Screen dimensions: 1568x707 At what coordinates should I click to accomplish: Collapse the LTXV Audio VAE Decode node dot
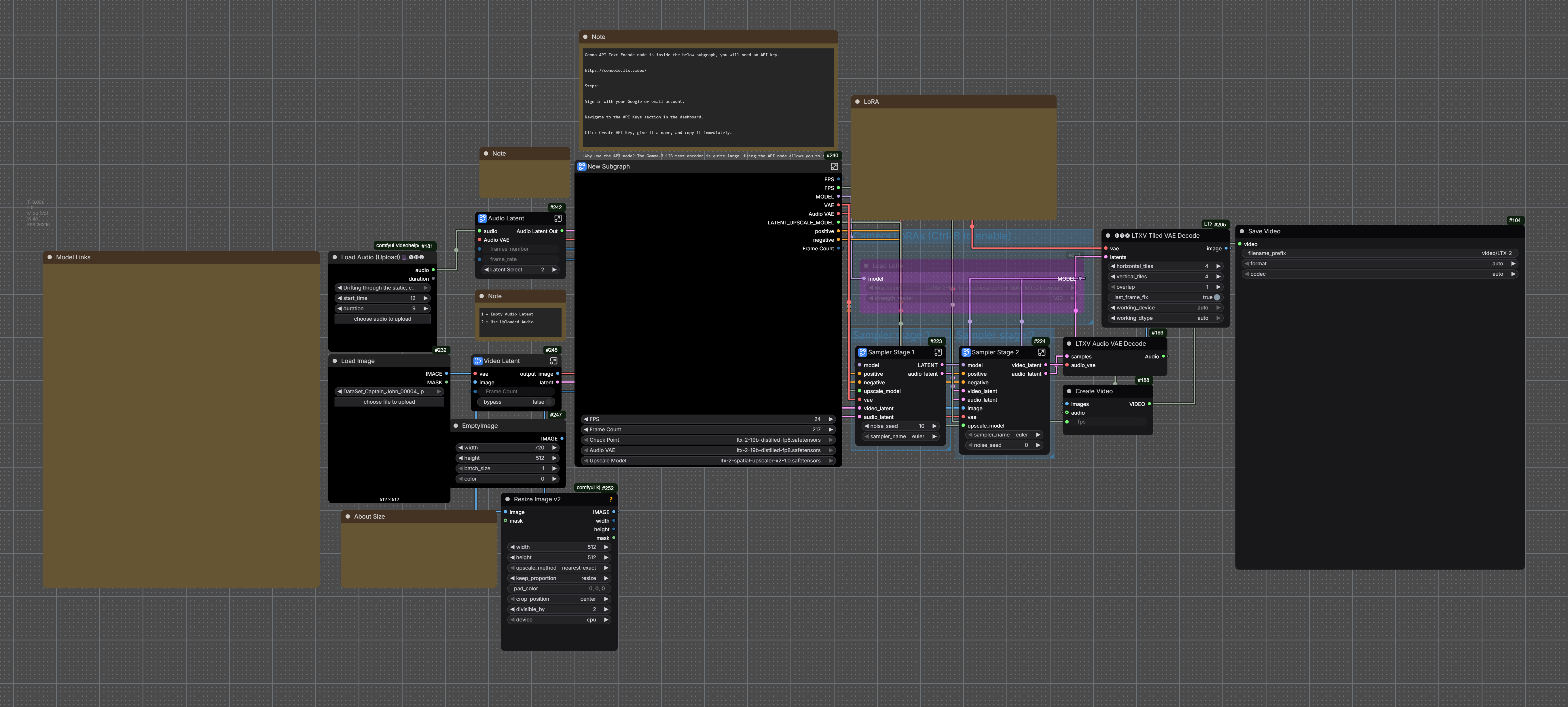pyautogui.click(x=1069, y=343)
